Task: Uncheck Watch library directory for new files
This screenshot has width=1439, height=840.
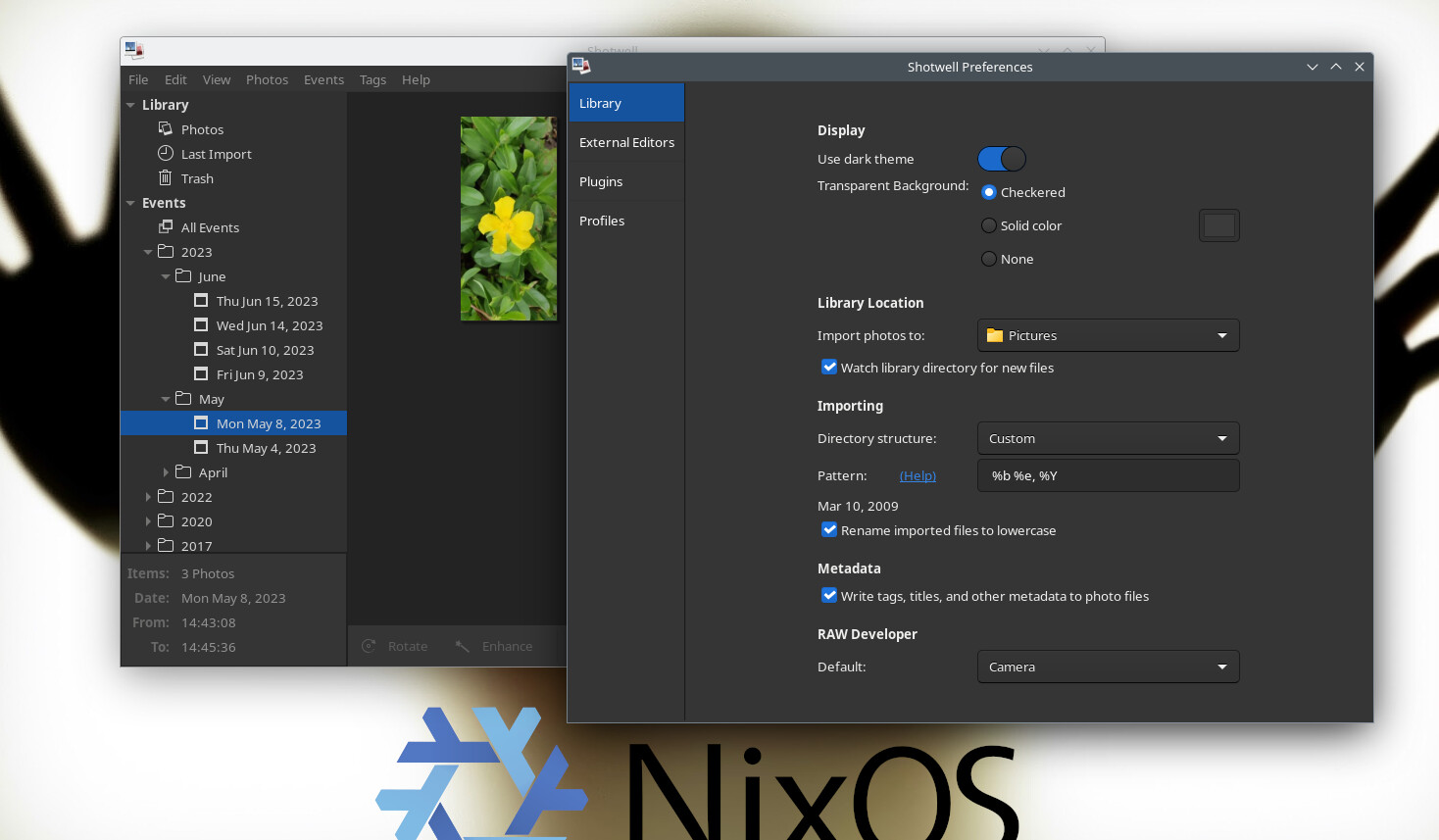Action: (x=829, y=367)
